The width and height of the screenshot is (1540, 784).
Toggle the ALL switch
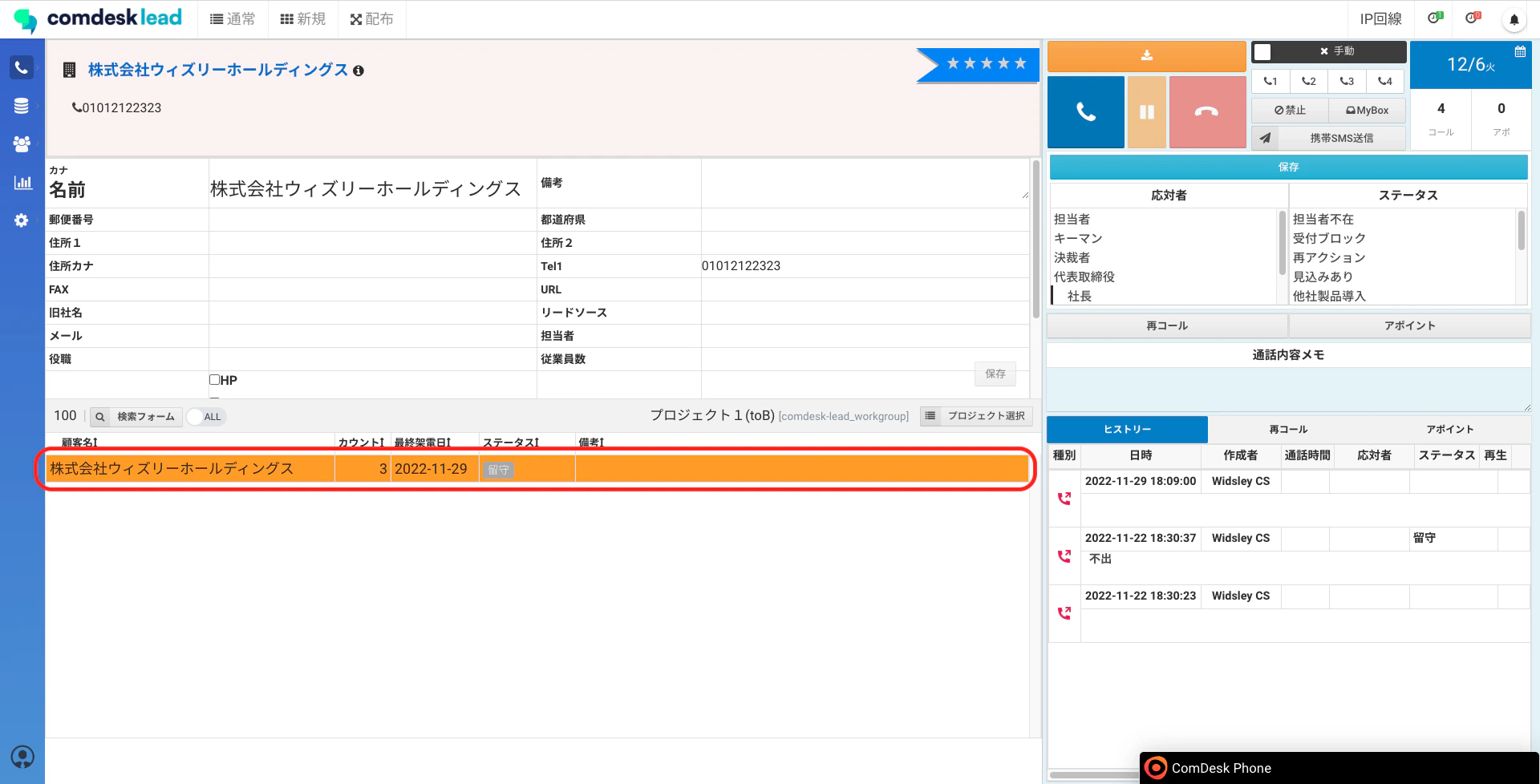coord(206,417)
